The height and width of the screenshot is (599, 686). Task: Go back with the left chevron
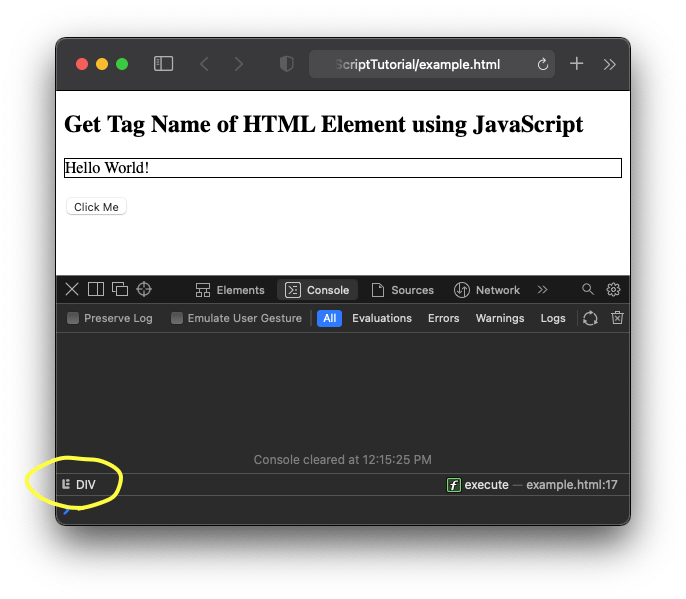point(204,64)
